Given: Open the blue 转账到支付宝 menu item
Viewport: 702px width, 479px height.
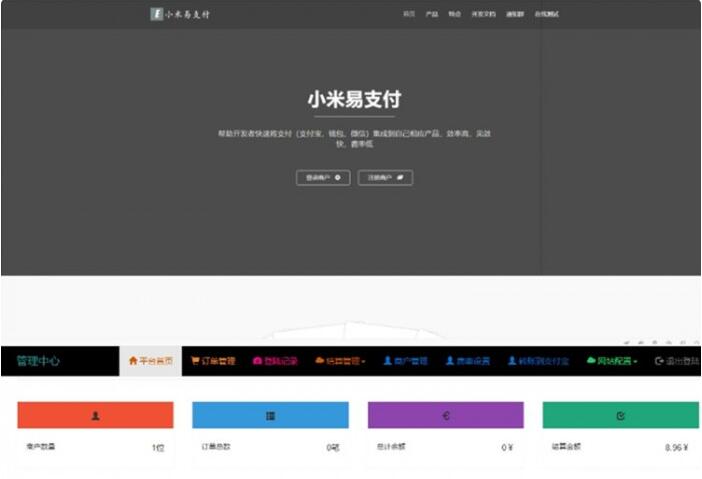Looking at the screenshot, I should pos(539,361).
